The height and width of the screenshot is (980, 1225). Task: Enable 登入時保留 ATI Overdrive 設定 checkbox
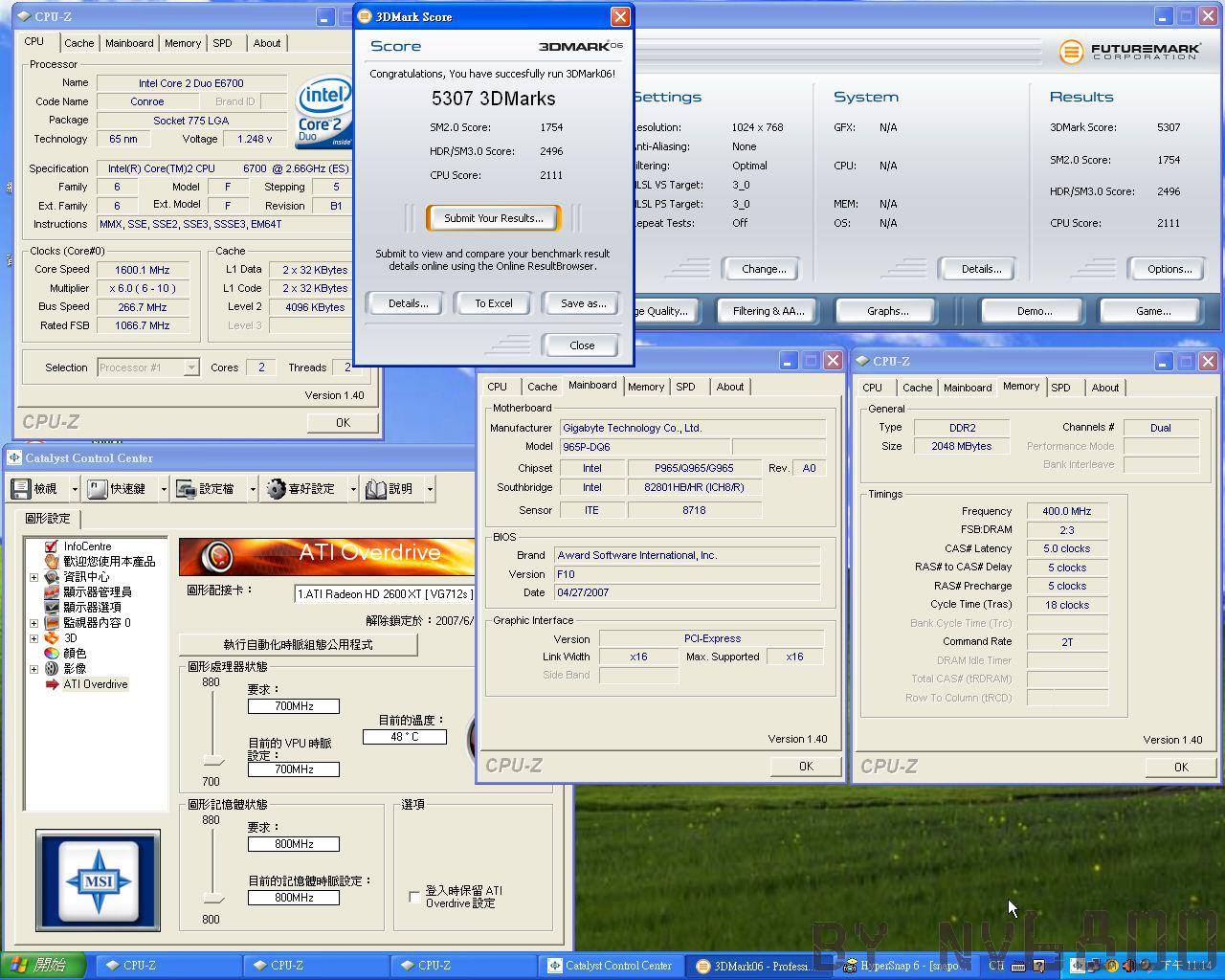tap(414, 897)
